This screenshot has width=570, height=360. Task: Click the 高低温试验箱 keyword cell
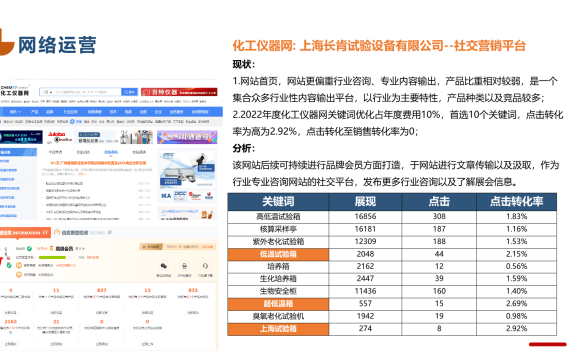click(x=278, y=217)
